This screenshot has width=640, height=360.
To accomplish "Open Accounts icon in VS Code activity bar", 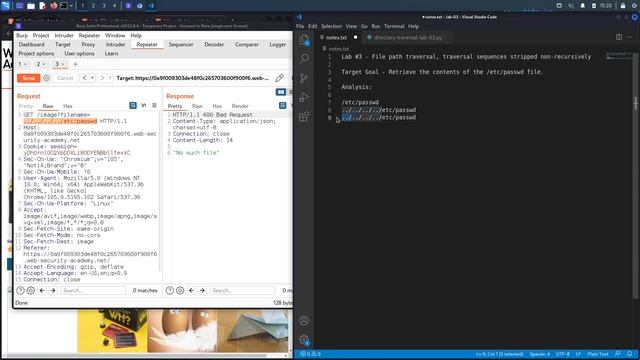I will 304,320.
